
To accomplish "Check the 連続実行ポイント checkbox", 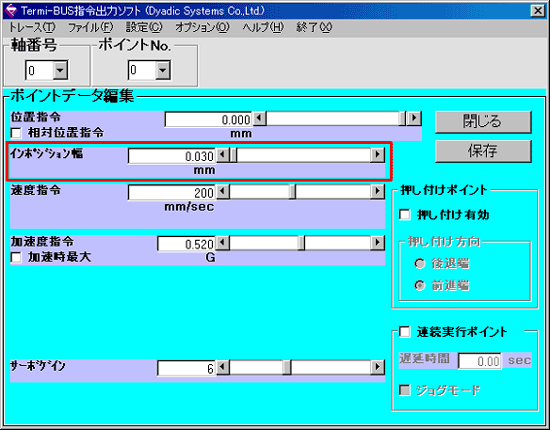I will [405, 332].
